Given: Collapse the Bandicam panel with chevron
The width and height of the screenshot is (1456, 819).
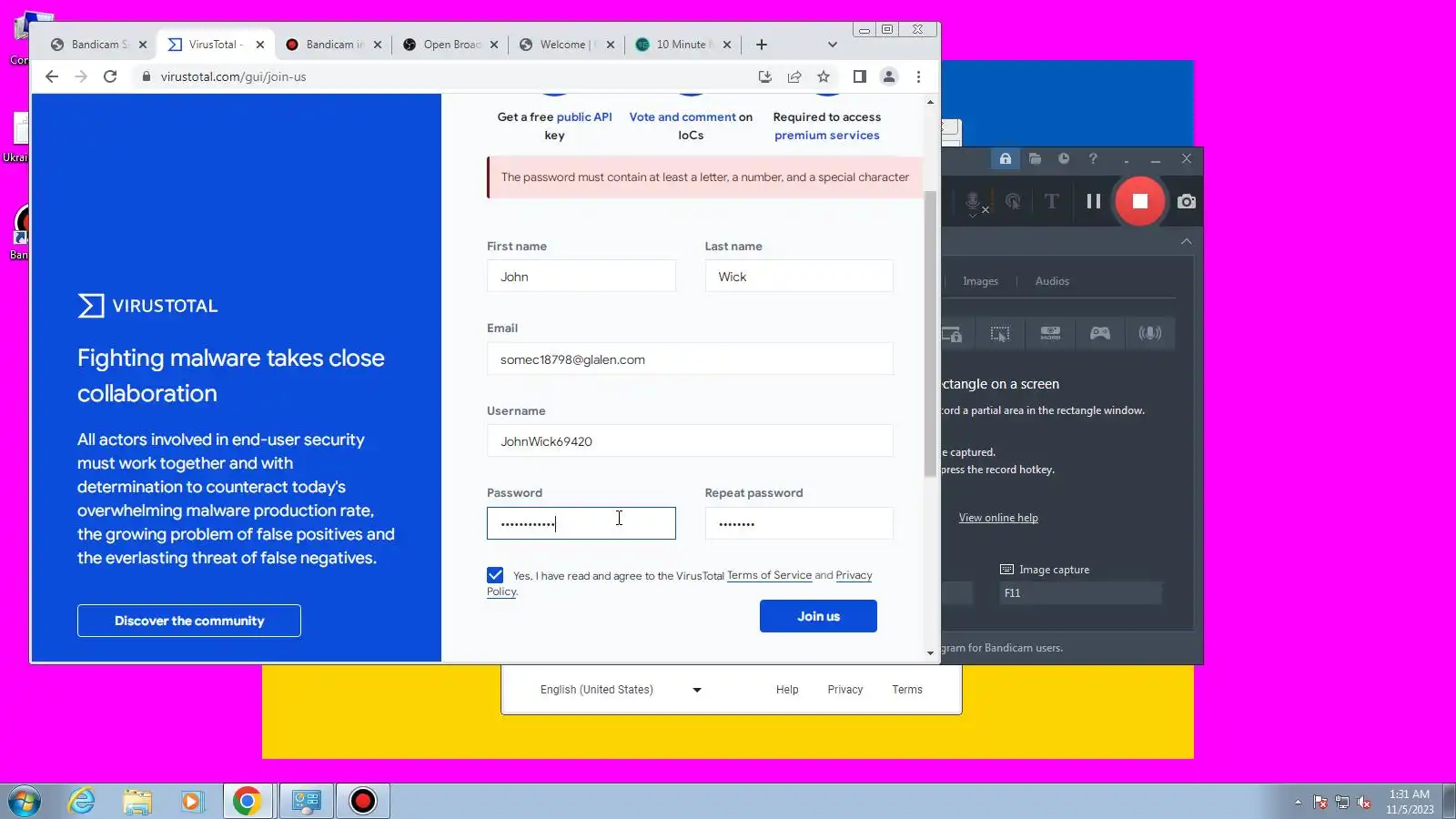Looking at the screenshot, I should click(x=1186, y=241).
